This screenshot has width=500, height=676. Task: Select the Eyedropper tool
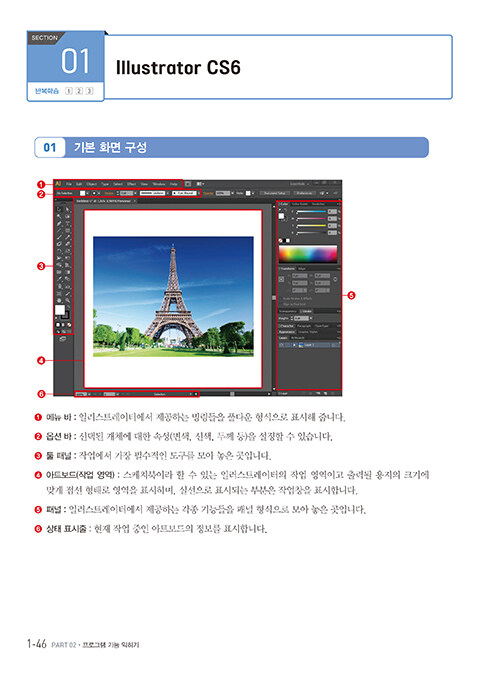tap(59, 279)
